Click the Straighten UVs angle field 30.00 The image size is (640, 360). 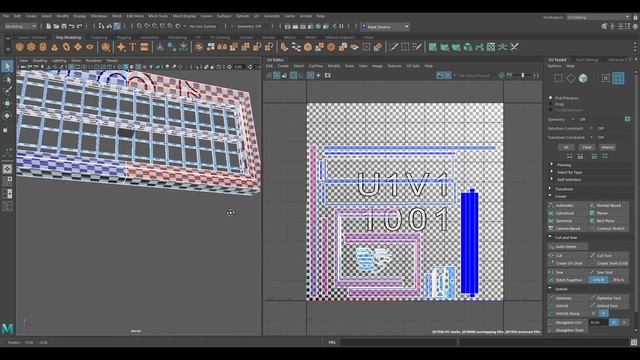(x=598, y=322)
